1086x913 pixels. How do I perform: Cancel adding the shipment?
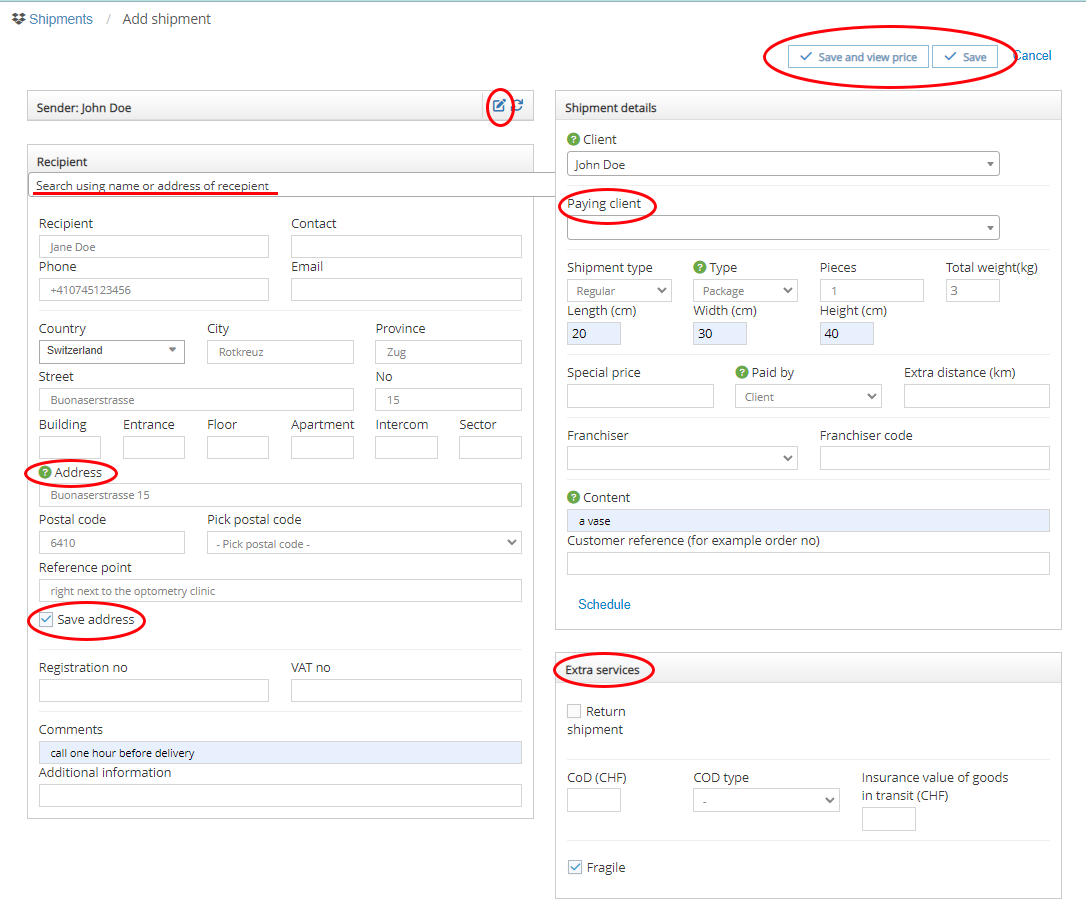pyautogui.click(x=1033, y=56)
